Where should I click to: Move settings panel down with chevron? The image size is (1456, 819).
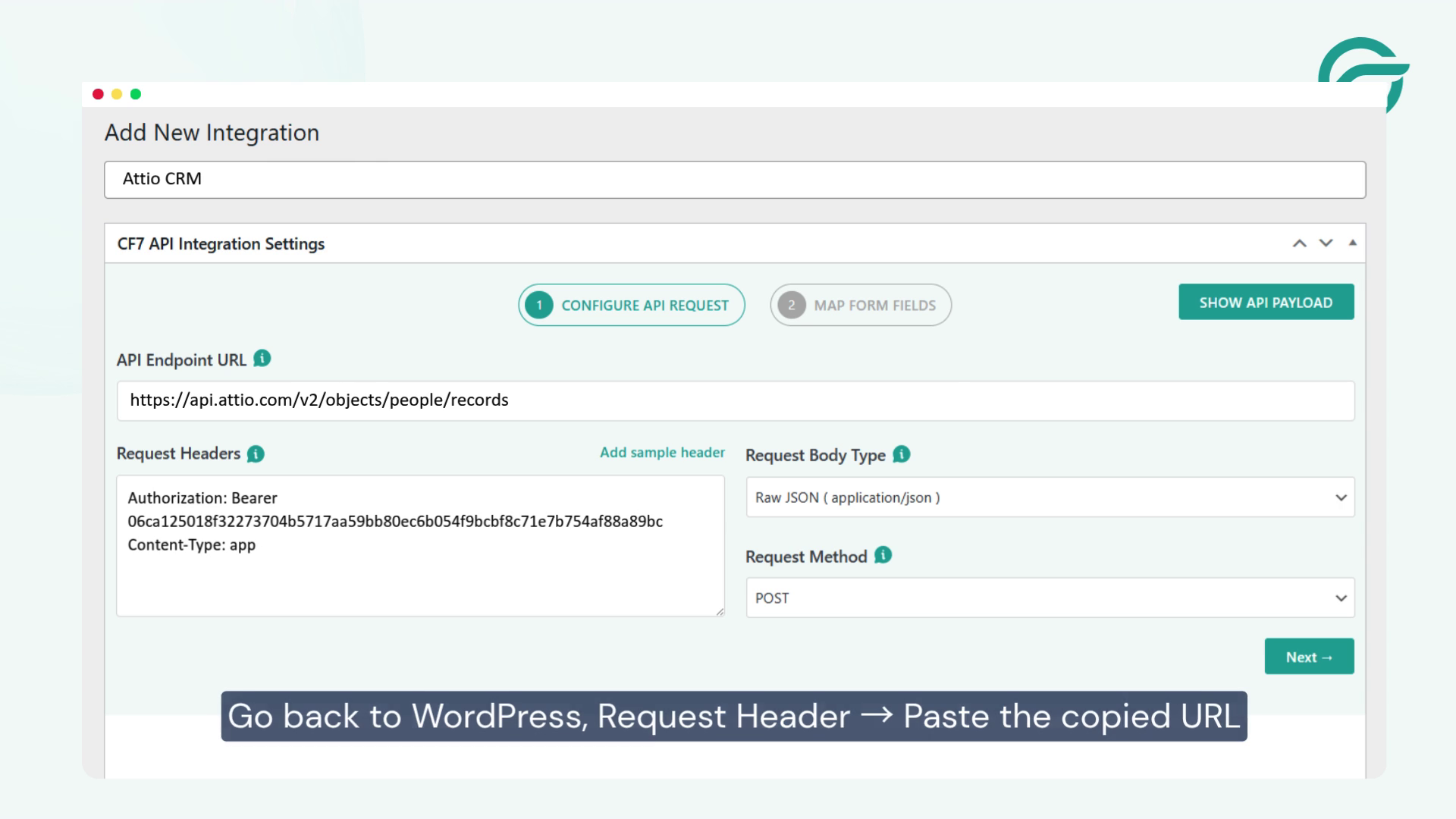pos(1326,243)
